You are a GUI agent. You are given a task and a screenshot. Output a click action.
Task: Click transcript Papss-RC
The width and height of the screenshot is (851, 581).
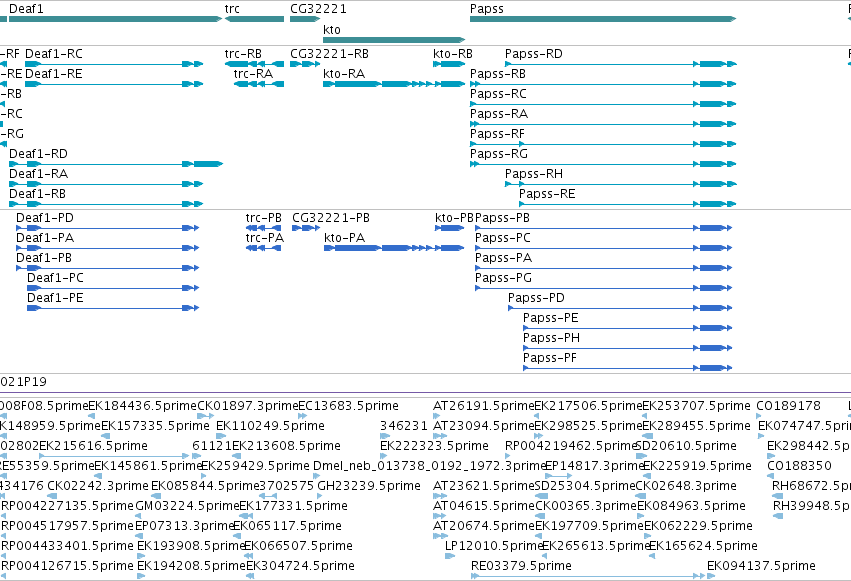[498, 94]
